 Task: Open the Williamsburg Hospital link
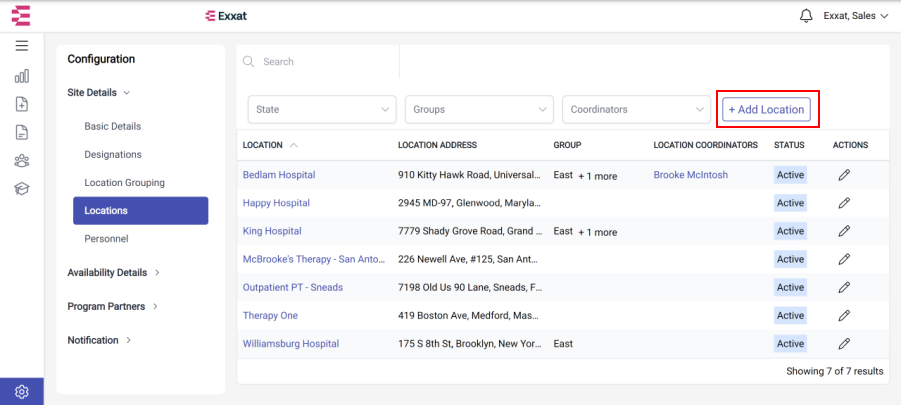click(x=291, y=344)
